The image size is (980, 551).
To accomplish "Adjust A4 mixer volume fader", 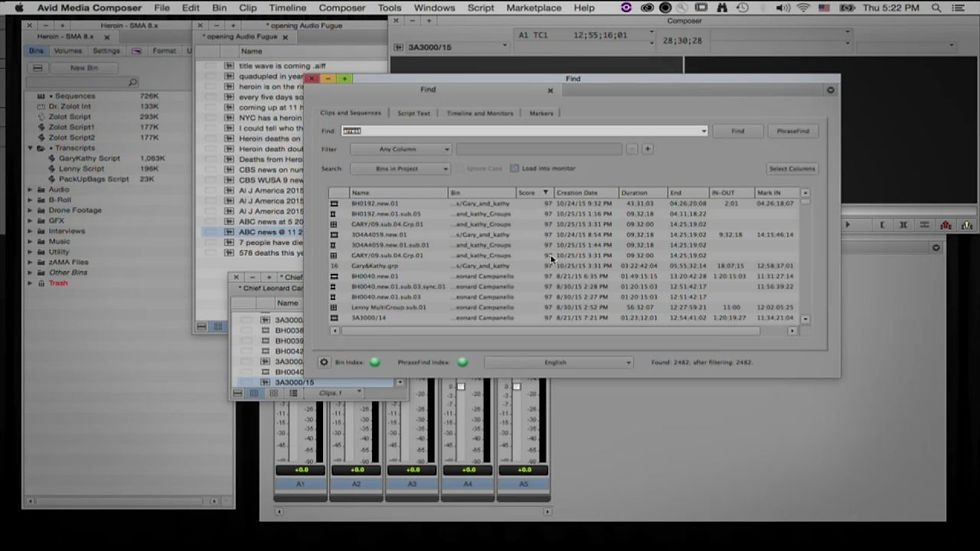I will tap(461, 387).
